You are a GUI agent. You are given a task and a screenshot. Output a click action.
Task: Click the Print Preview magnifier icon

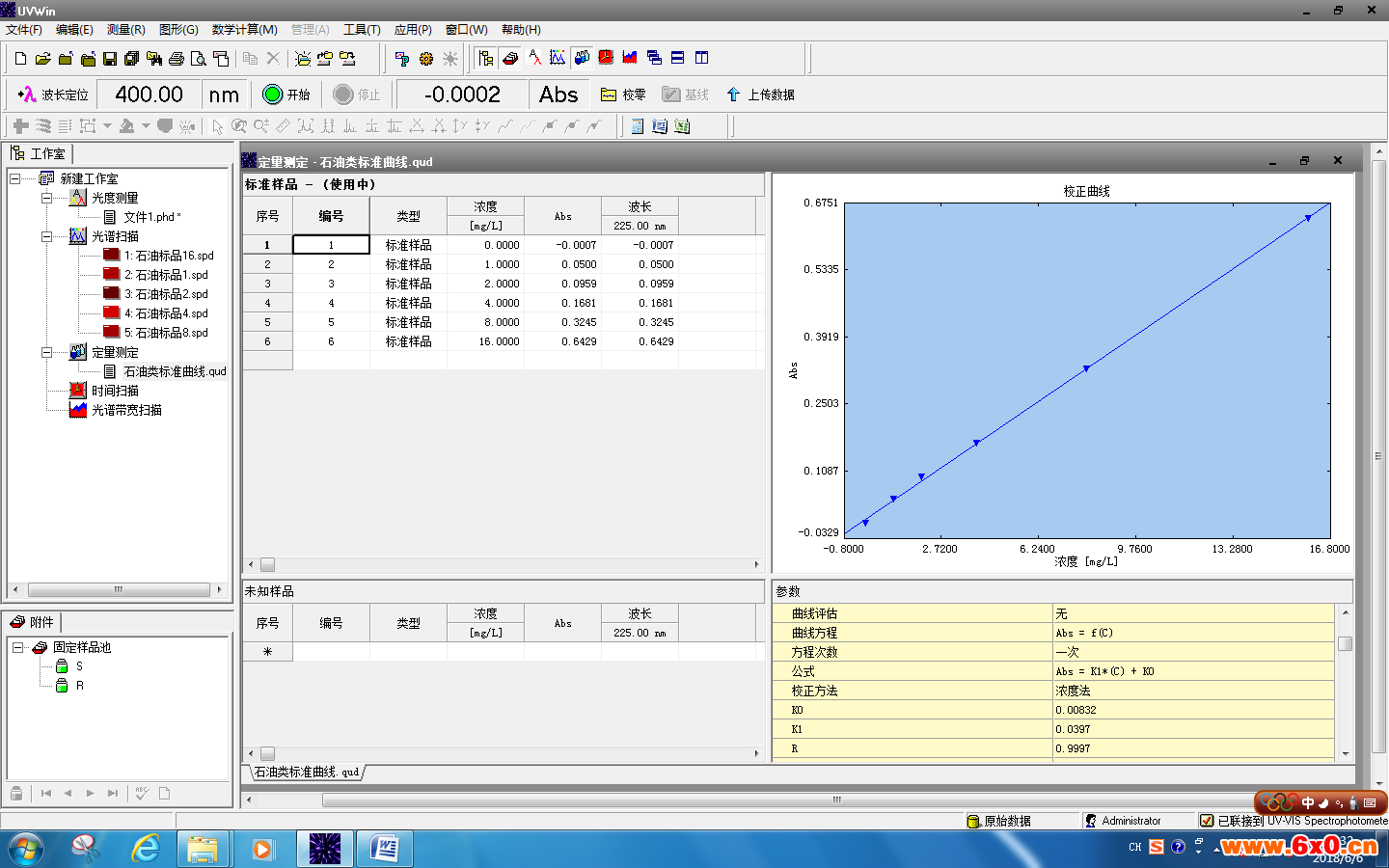[199, 59]
